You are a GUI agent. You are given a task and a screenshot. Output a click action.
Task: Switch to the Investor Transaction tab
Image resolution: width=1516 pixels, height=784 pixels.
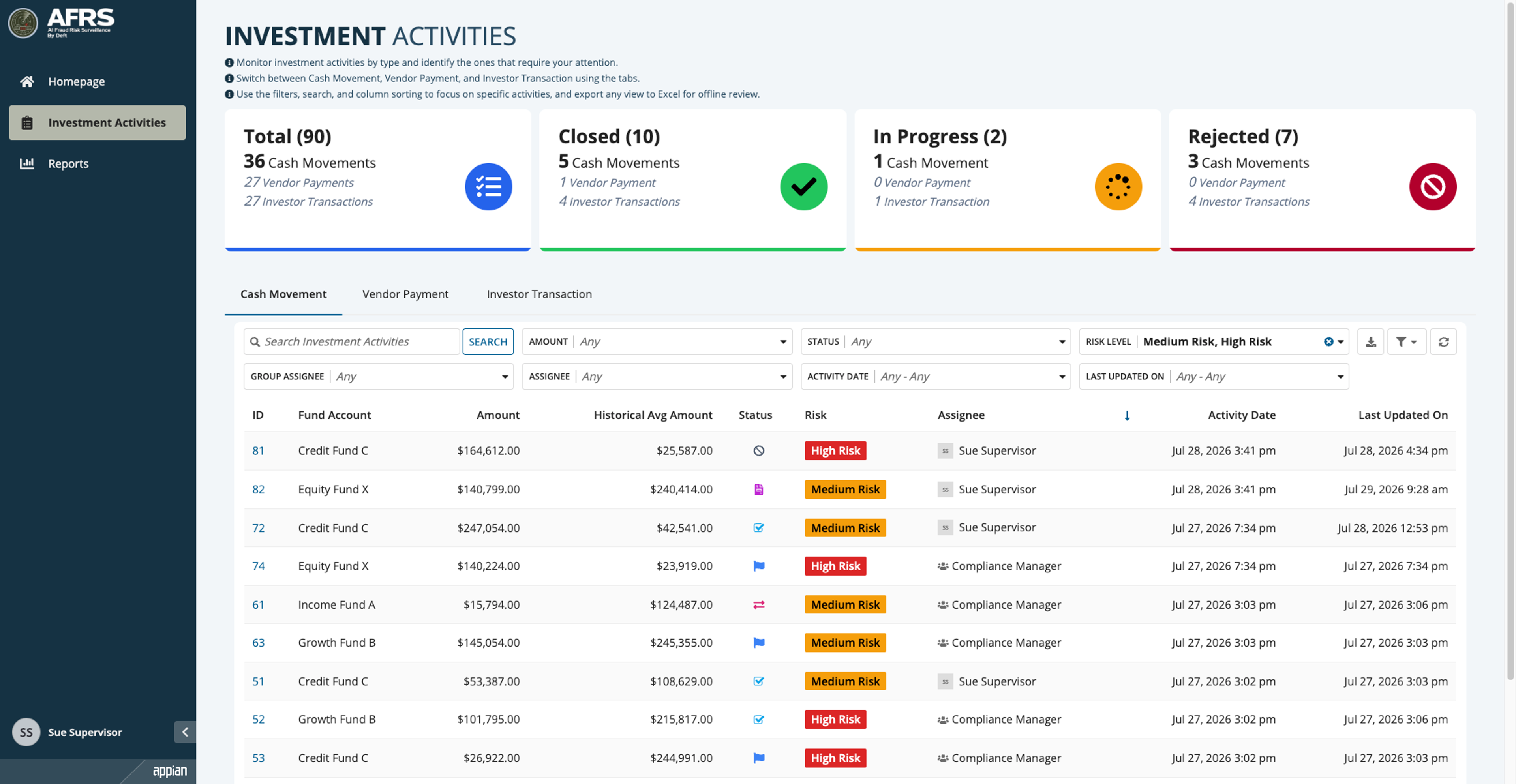pyautogui.click(x=539, y=294)
